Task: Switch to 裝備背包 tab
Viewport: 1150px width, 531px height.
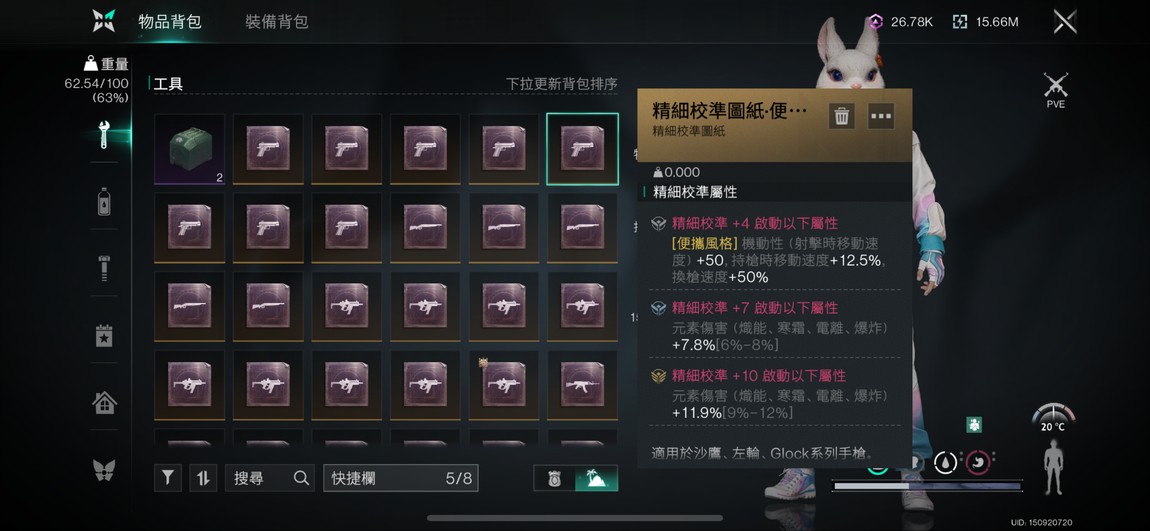Action: [276, 22]
